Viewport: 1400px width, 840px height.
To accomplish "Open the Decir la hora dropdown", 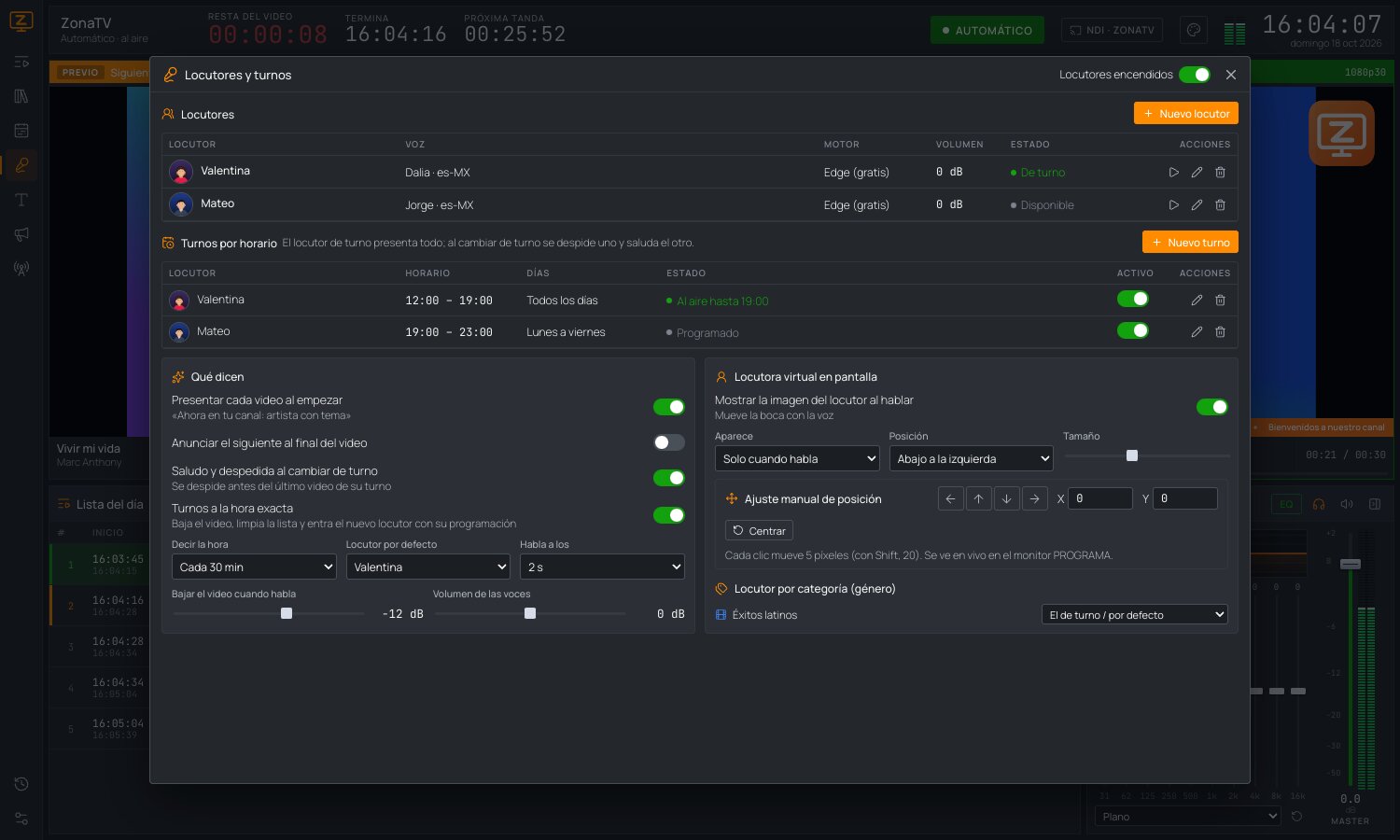I will (254, 567).
